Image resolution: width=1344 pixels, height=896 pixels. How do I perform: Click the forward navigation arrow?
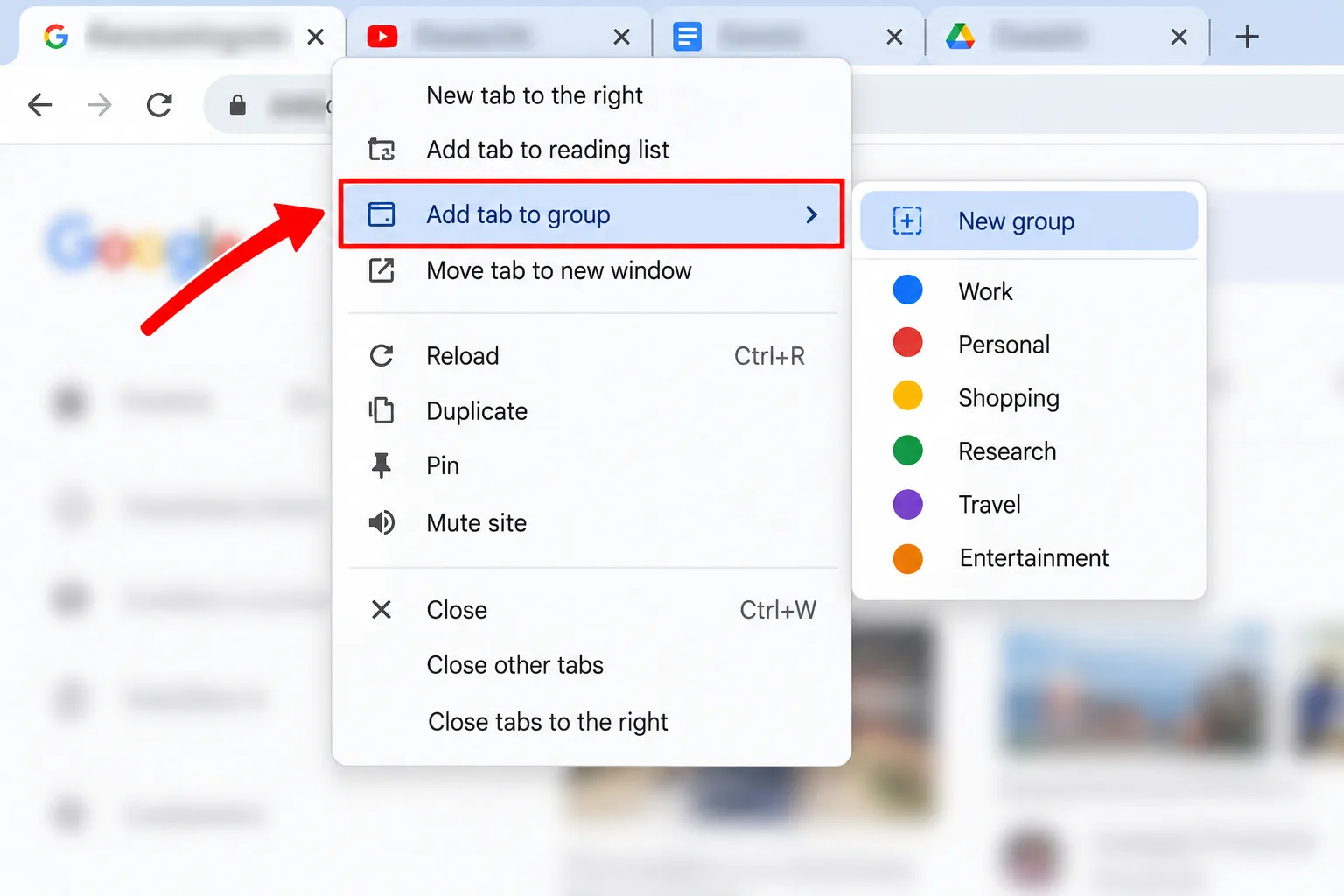pyautogui.click(x=100, y=106)
